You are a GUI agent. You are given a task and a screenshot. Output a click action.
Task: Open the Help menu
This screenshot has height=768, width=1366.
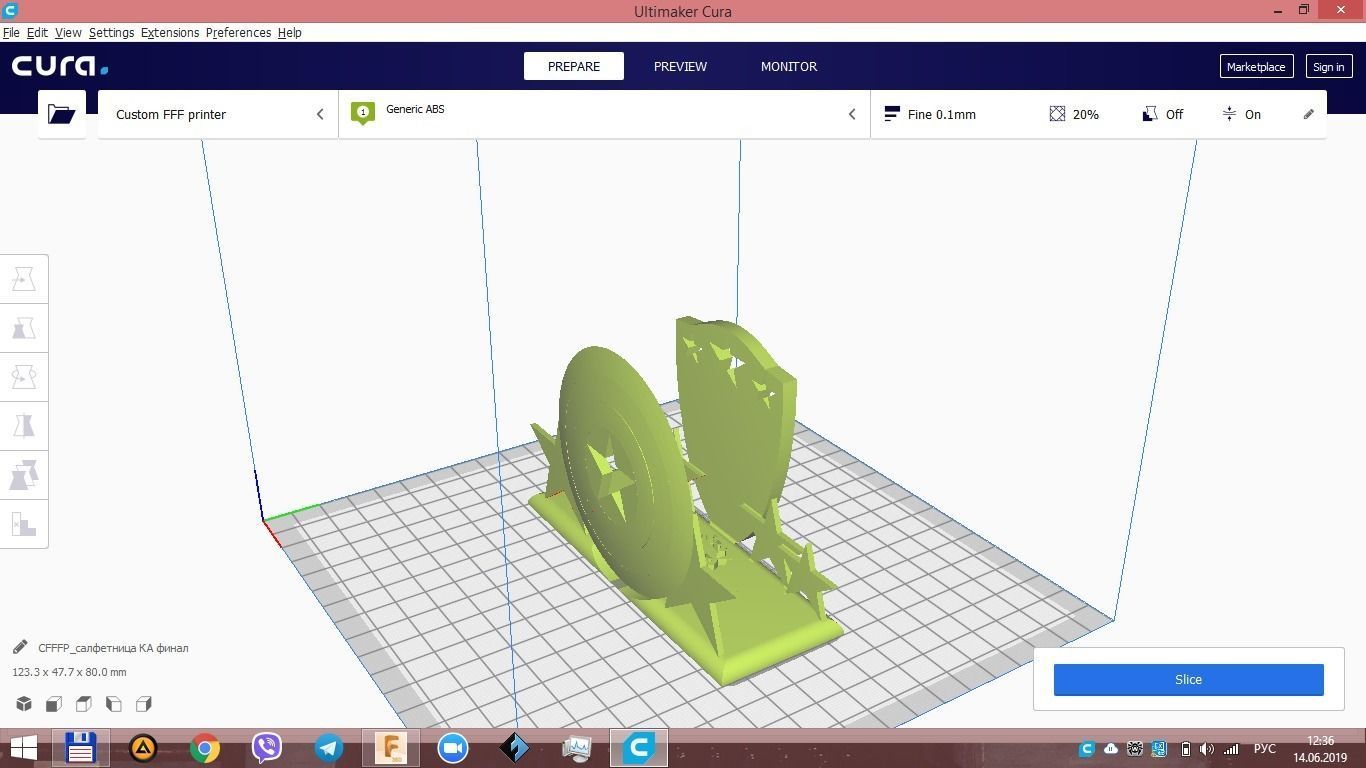click(289, 32)
